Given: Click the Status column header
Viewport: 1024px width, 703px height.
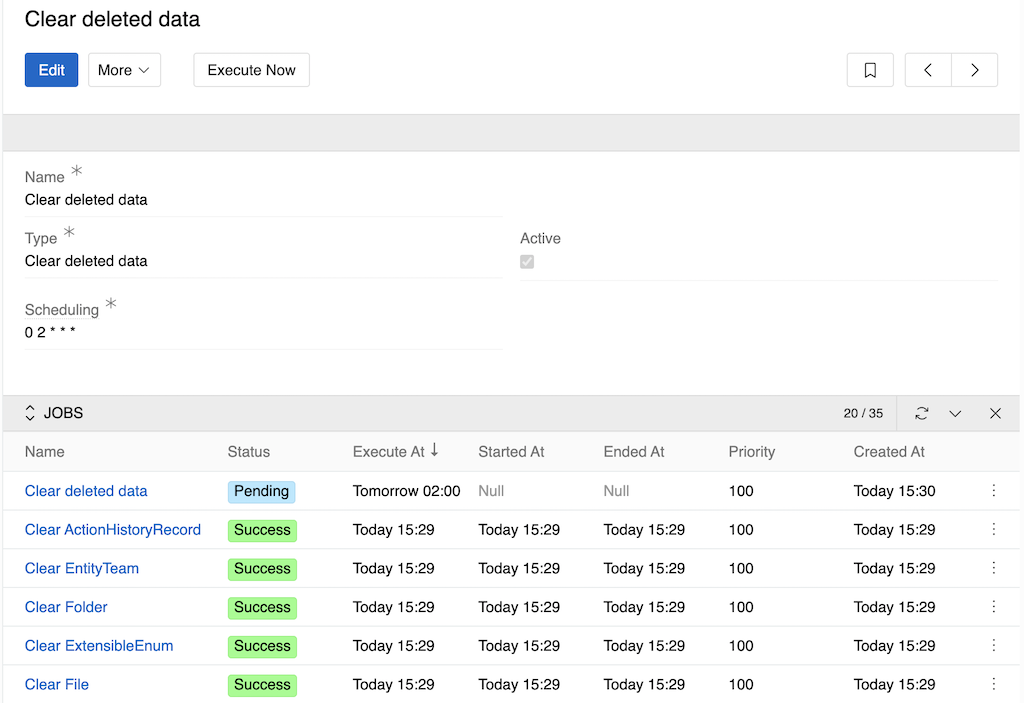Looking at the screenshot, I should point(248,452).
